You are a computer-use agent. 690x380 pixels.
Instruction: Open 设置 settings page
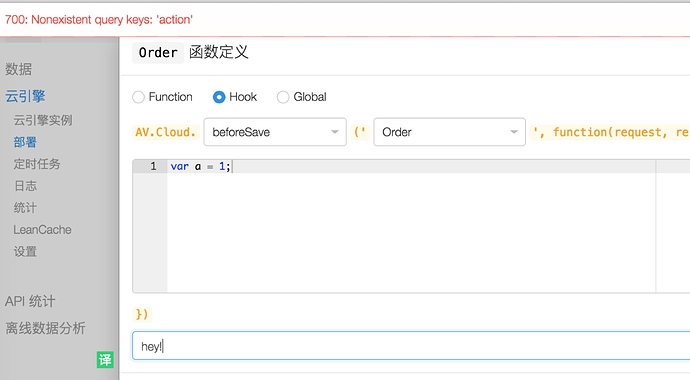coord(25,252)
